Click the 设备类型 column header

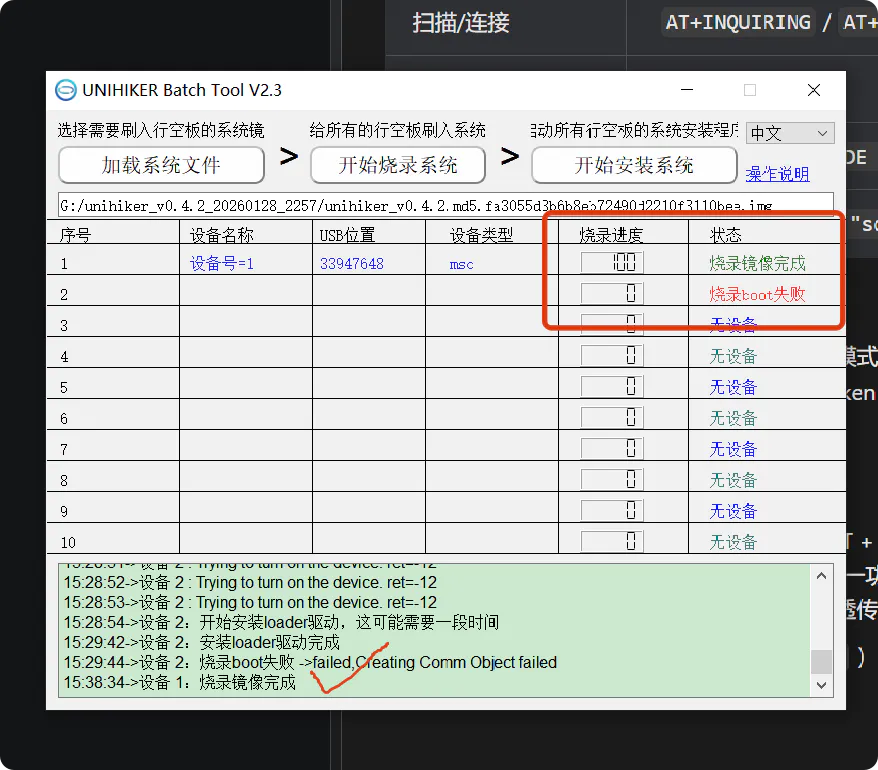(482, 235)
